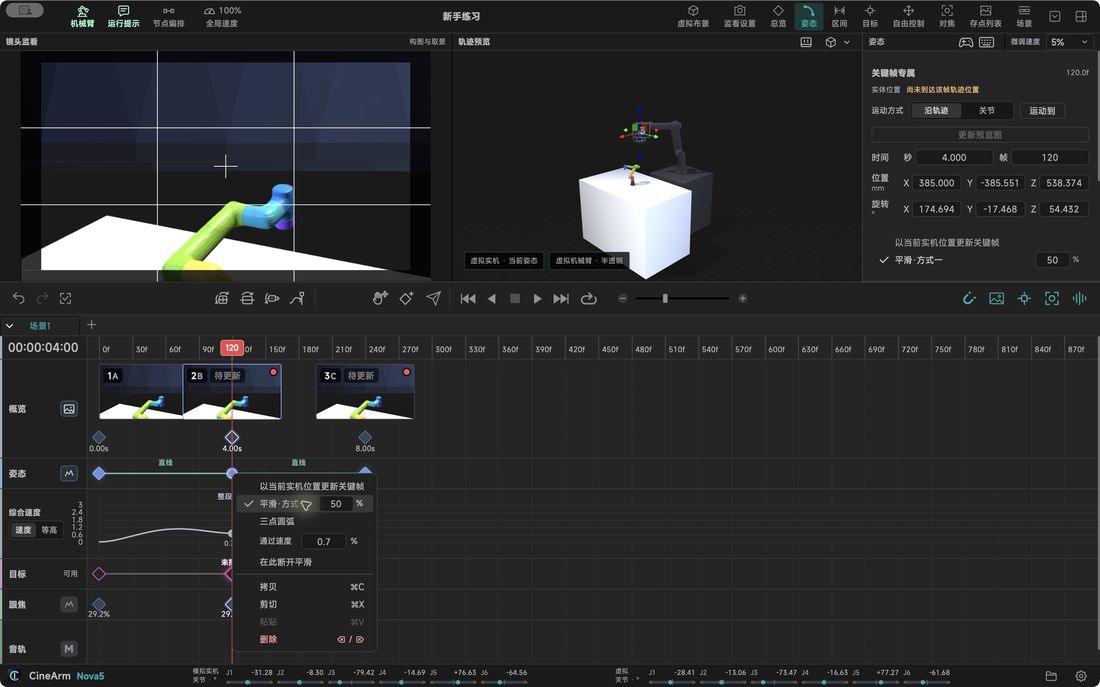Toggle 姿态 track curve button
Viewport: 1100px width, 687px height.
point(69,474)
